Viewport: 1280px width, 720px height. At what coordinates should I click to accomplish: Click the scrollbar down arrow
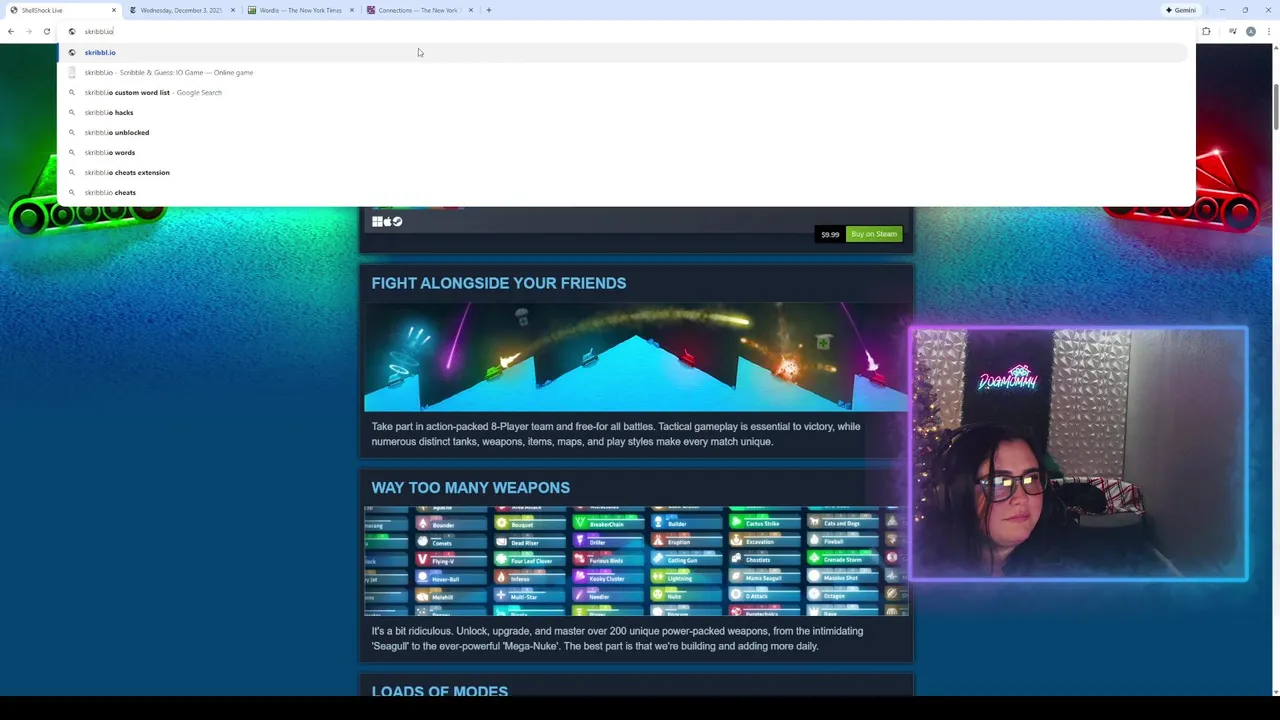pyautogui.click(x=1275, y=691)
